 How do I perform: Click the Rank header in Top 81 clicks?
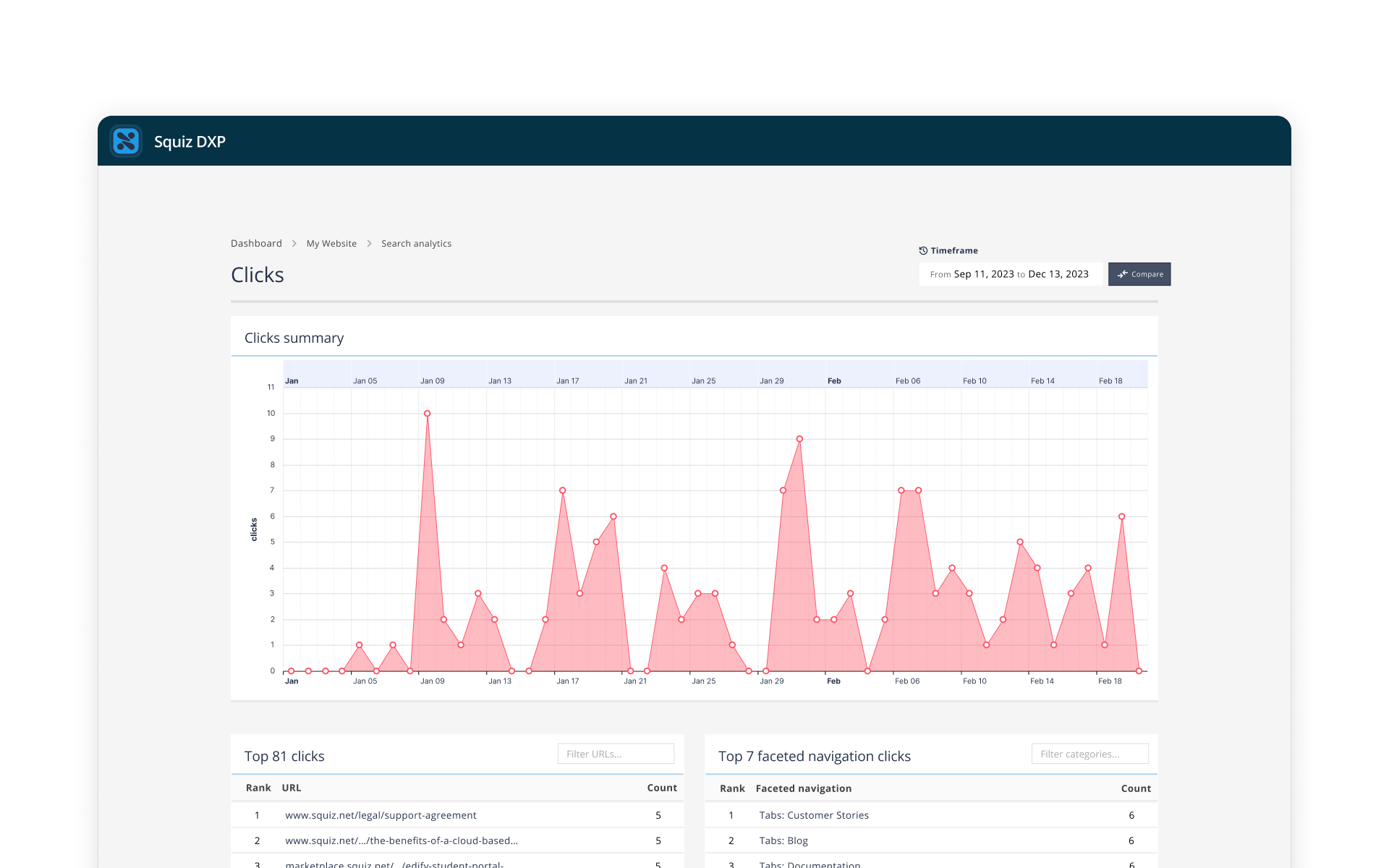(258, 788)
